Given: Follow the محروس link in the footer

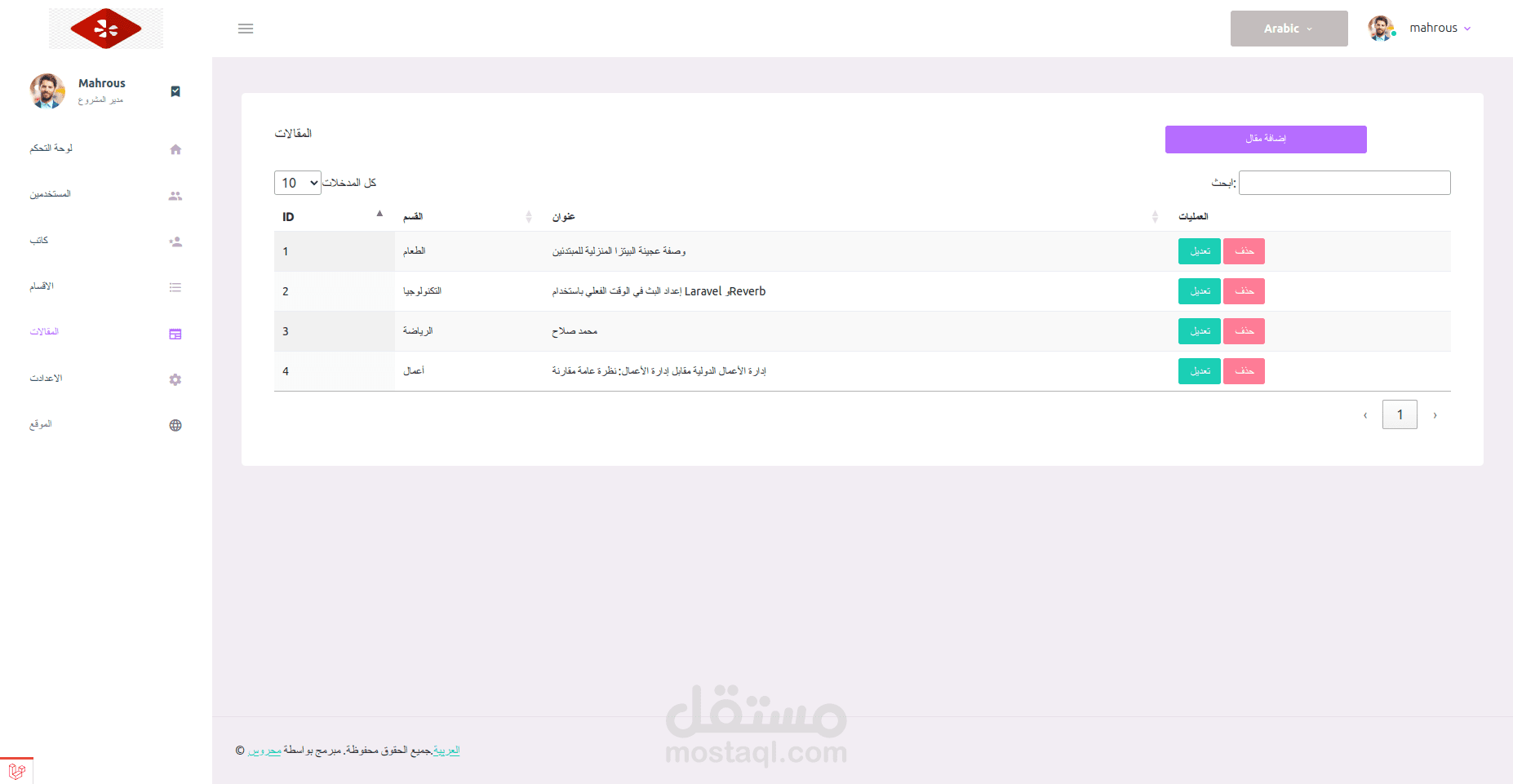Looking at the screenshot, I should [x=264, y=751].
